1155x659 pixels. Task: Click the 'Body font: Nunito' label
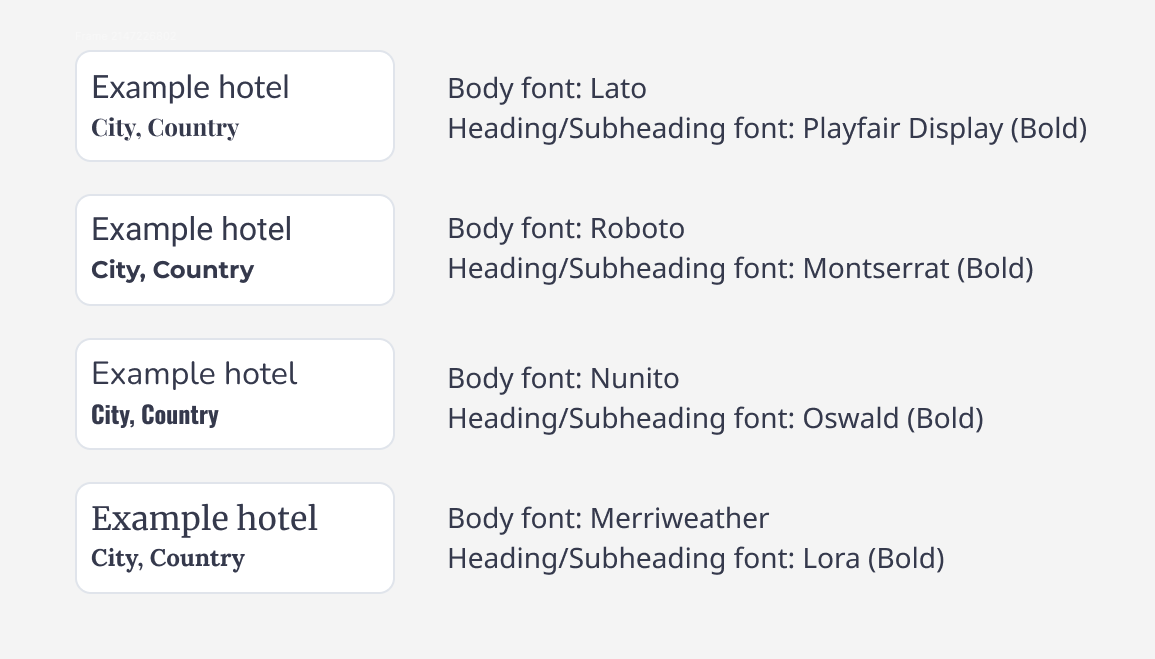click(x=563, y=378)
